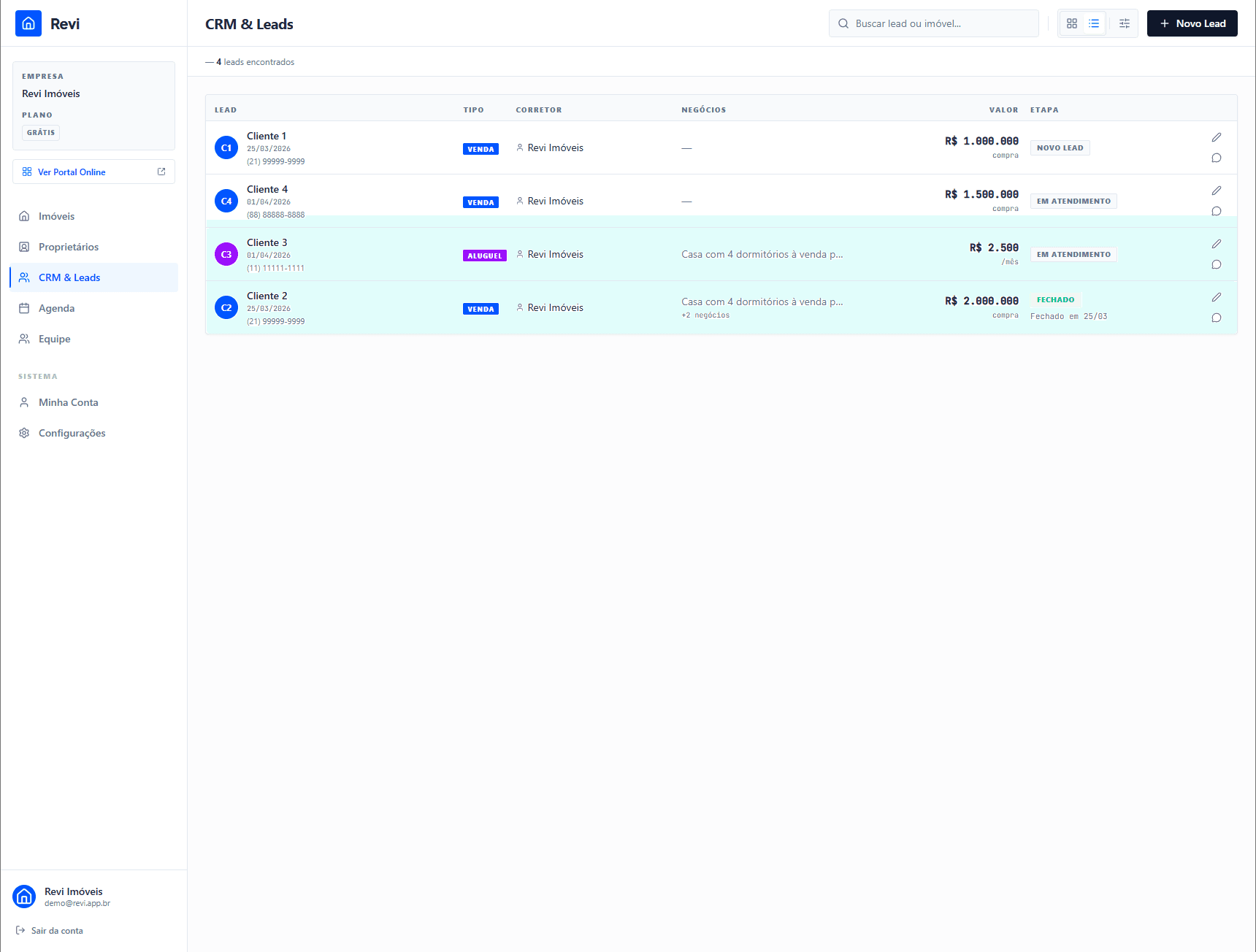Image resolution: width=1256 pixels, height=952 pixels.
Task: Open the Em Atendimento stage badge for Cliente 4
Action: coord(1073,201)
